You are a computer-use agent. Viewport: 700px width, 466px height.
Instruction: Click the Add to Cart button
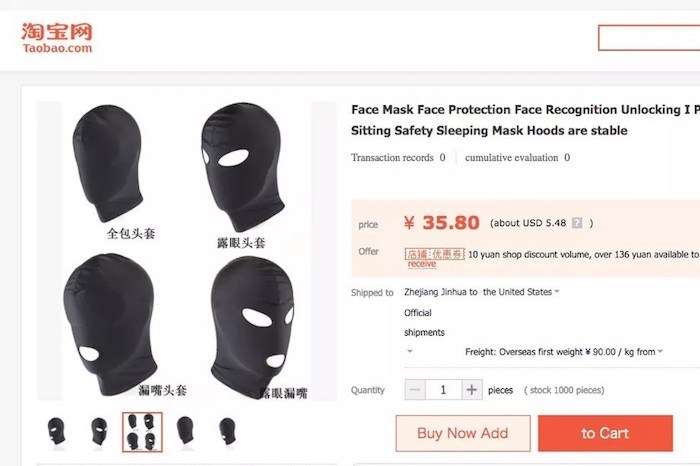[x=605, y=433]
